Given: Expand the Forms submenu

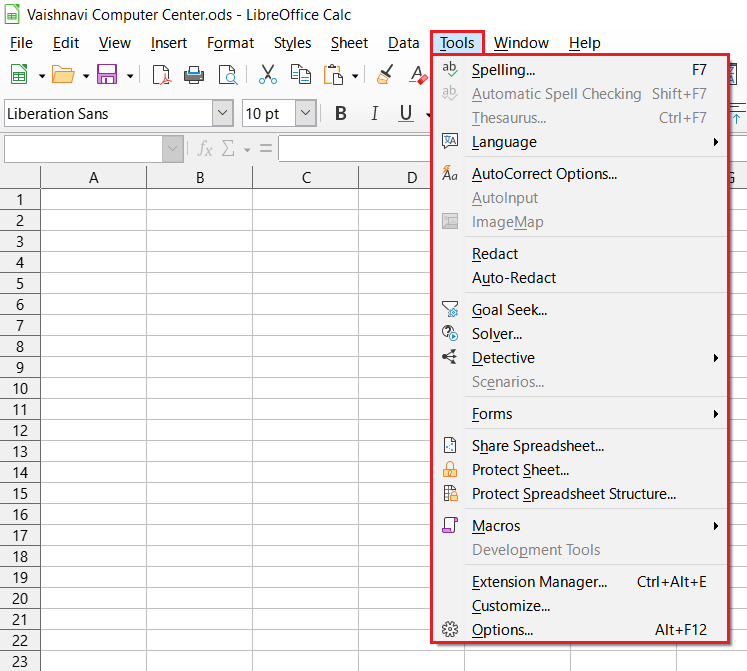Looking at the screenshot, I should click(580, 414).
